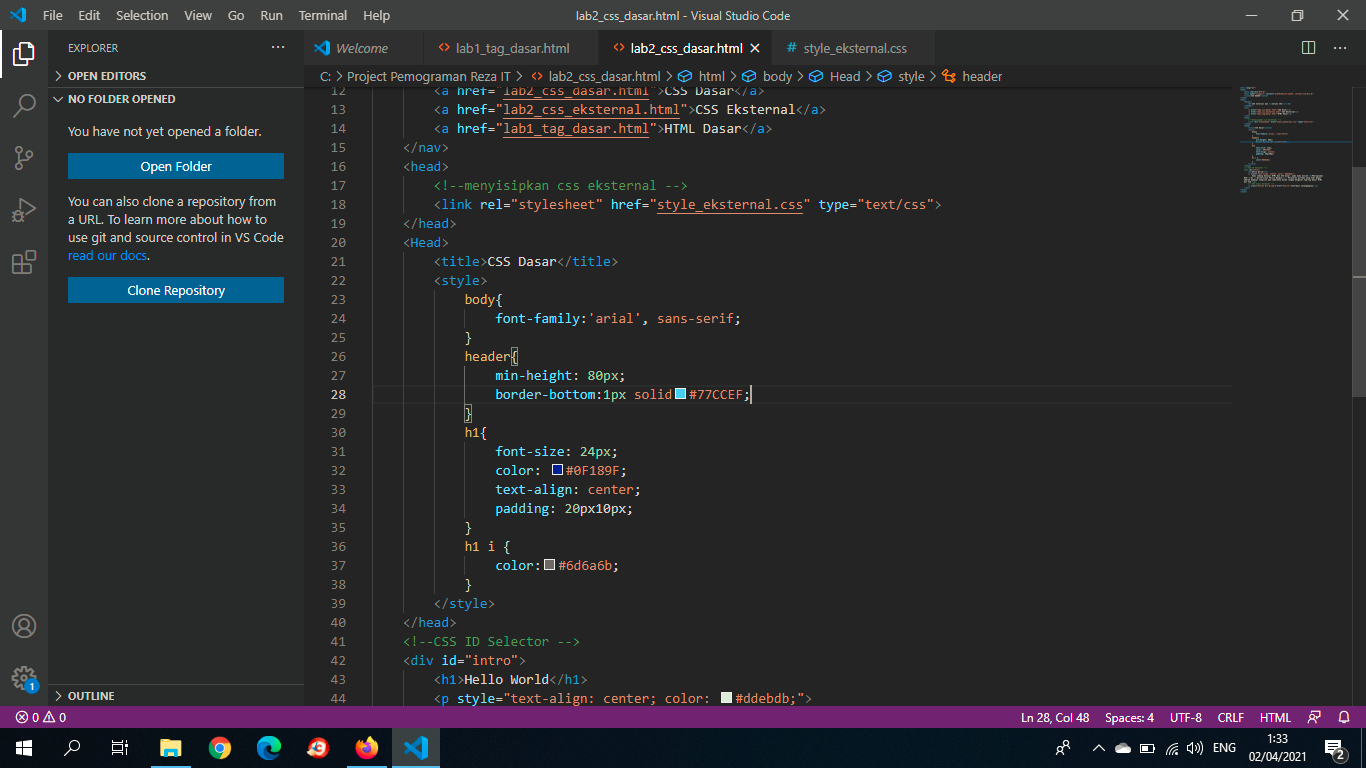The height and width of the screenshot is (768, 1366).
Task: Click the Open Folder button
Action: click(176, 166)
